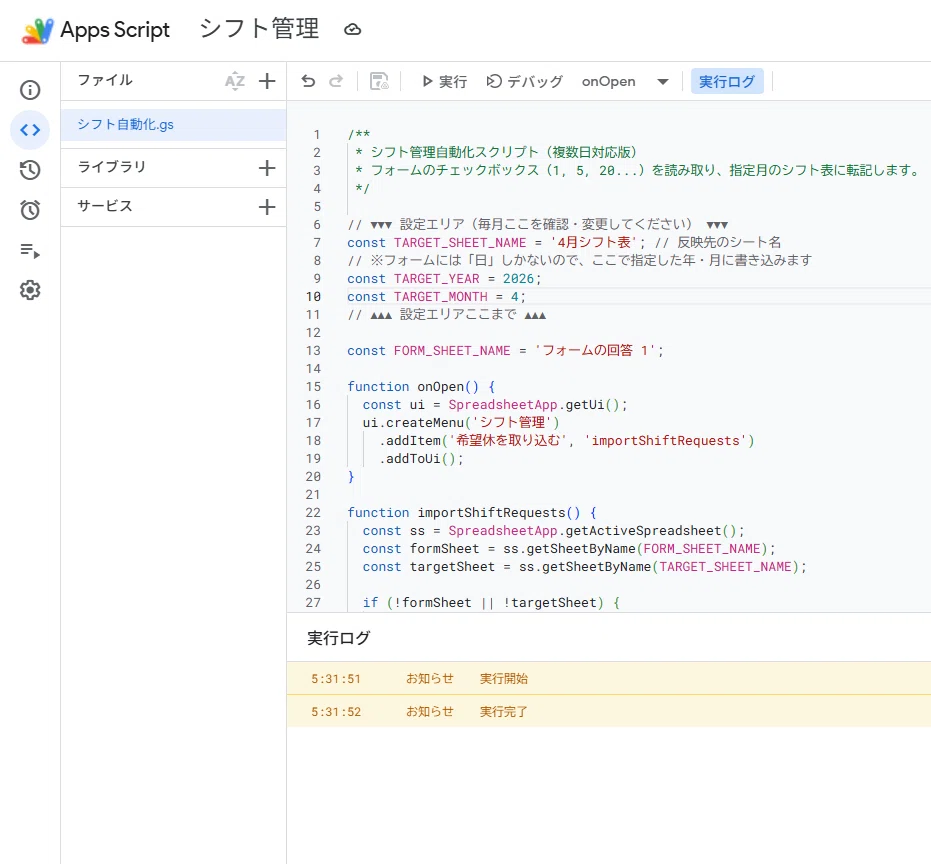Click the シフト管理自動化スクリプト comment on line 2
Screen dimensions: 931x864
pos(498,152)
